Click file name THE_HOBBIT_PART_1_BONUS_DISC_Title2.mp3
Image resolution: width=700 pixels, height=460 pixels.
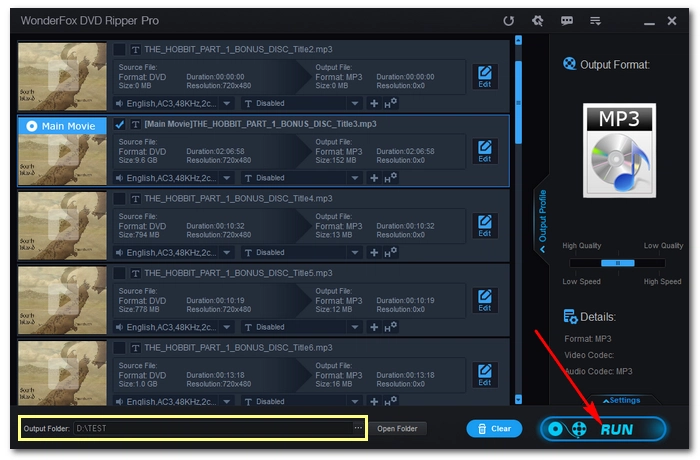(x=238, y=50)
